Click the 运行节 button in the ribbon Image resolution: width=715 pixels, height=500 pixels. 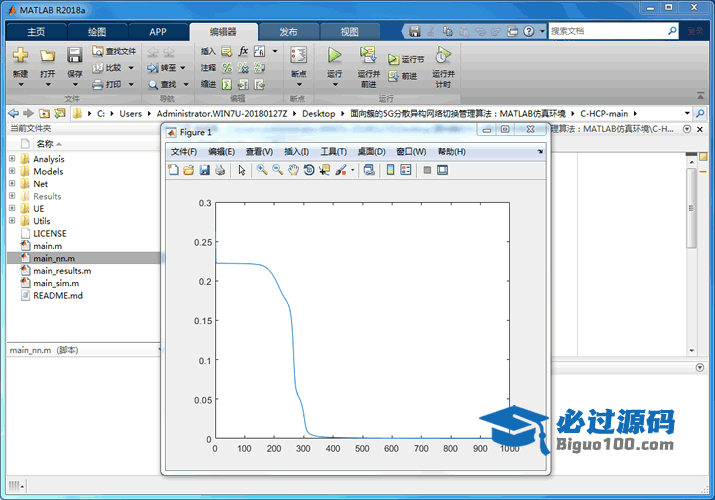click(x=406, y=60)
